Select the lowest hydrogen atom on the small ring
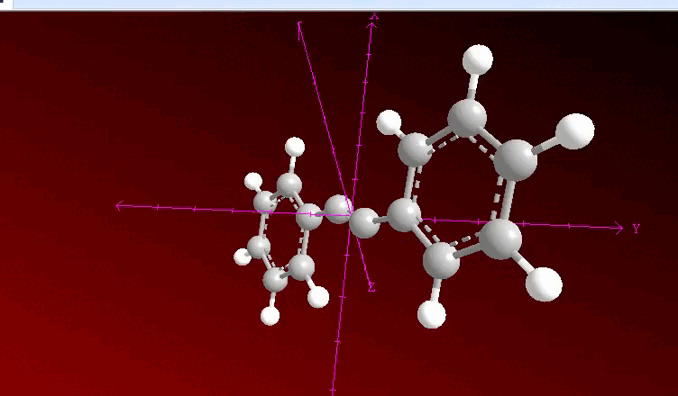Viewport: 678px width, 396px height. coord(270,316)
